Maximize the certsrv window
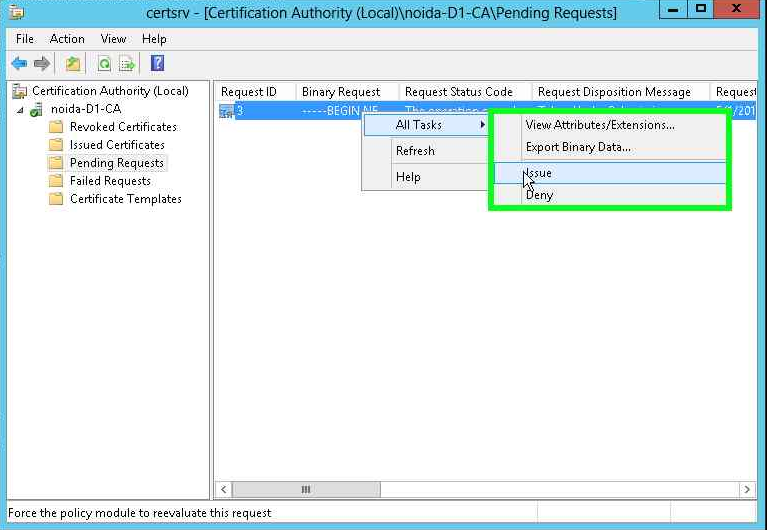This screenshot has height=530, width=767. point(700,9)
